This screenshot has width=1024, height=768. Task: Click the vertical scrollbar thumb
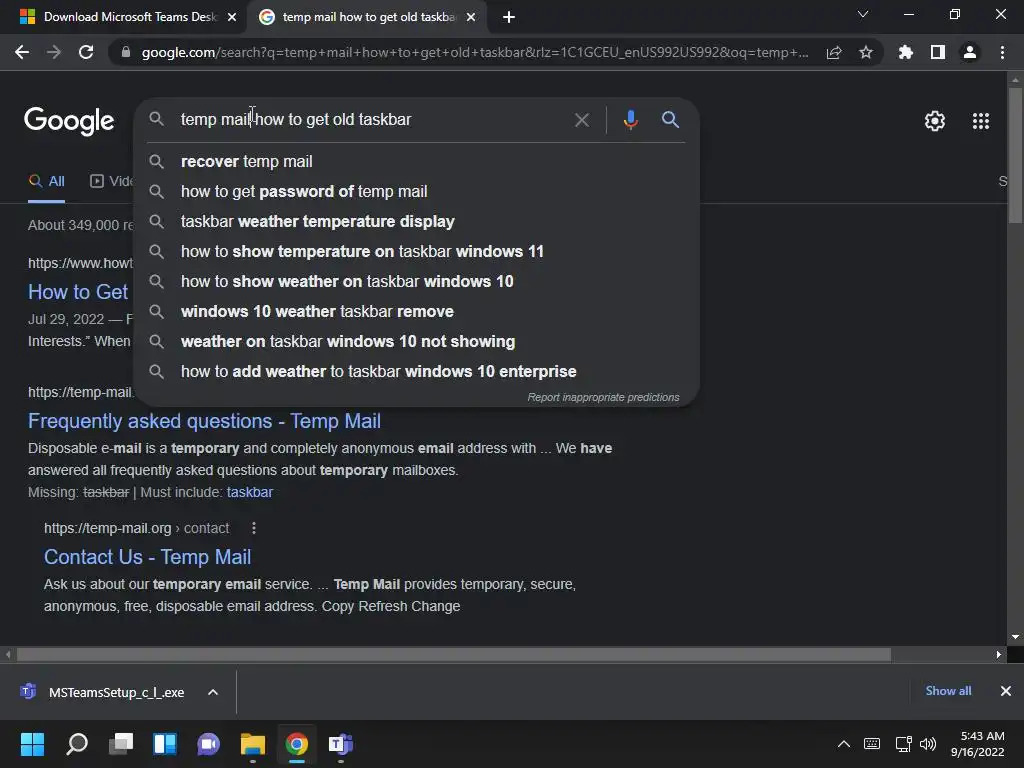click(x=1015, y=155)
